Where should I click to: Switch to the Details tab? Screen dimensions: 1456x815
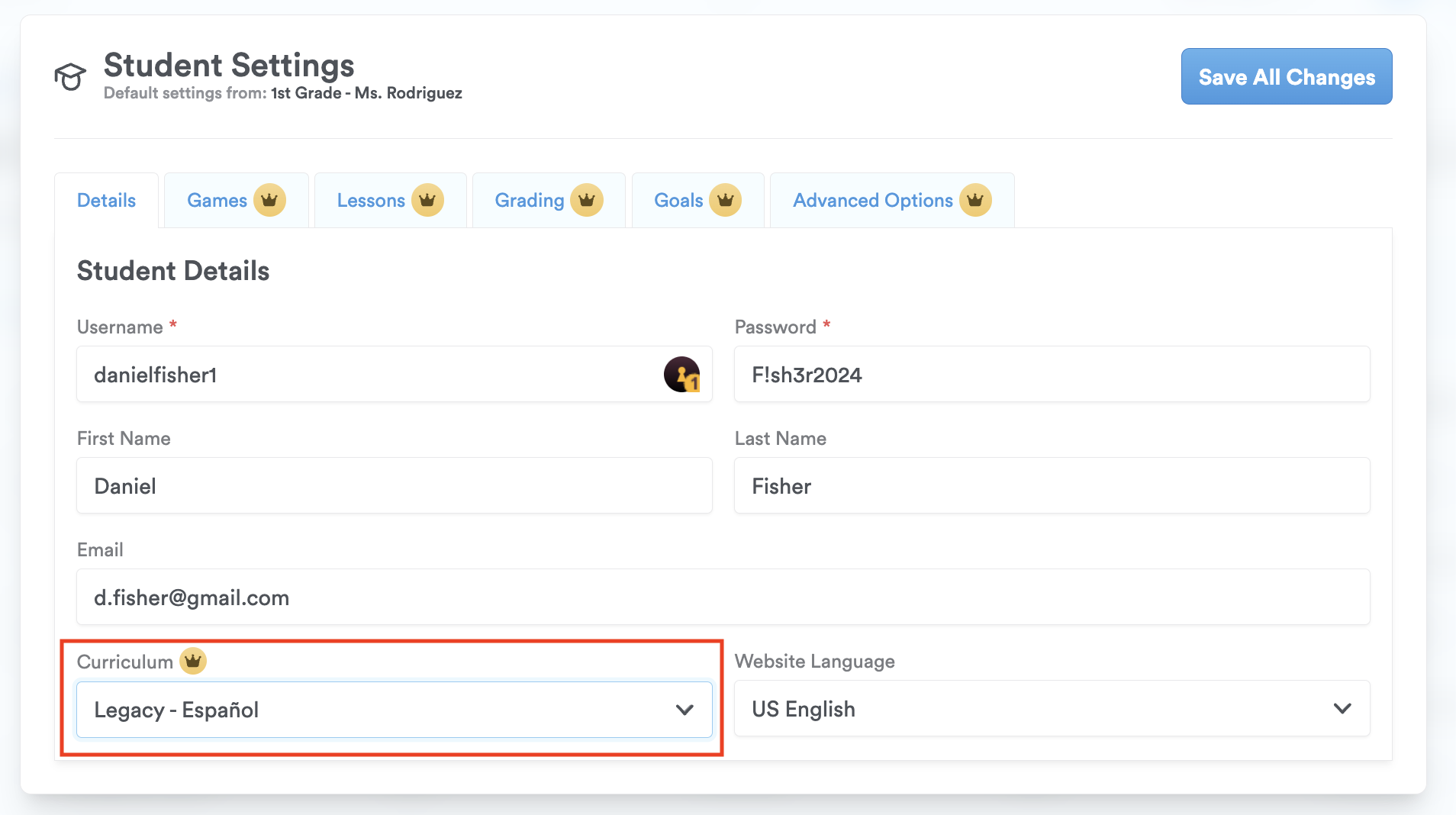[106, 201]
